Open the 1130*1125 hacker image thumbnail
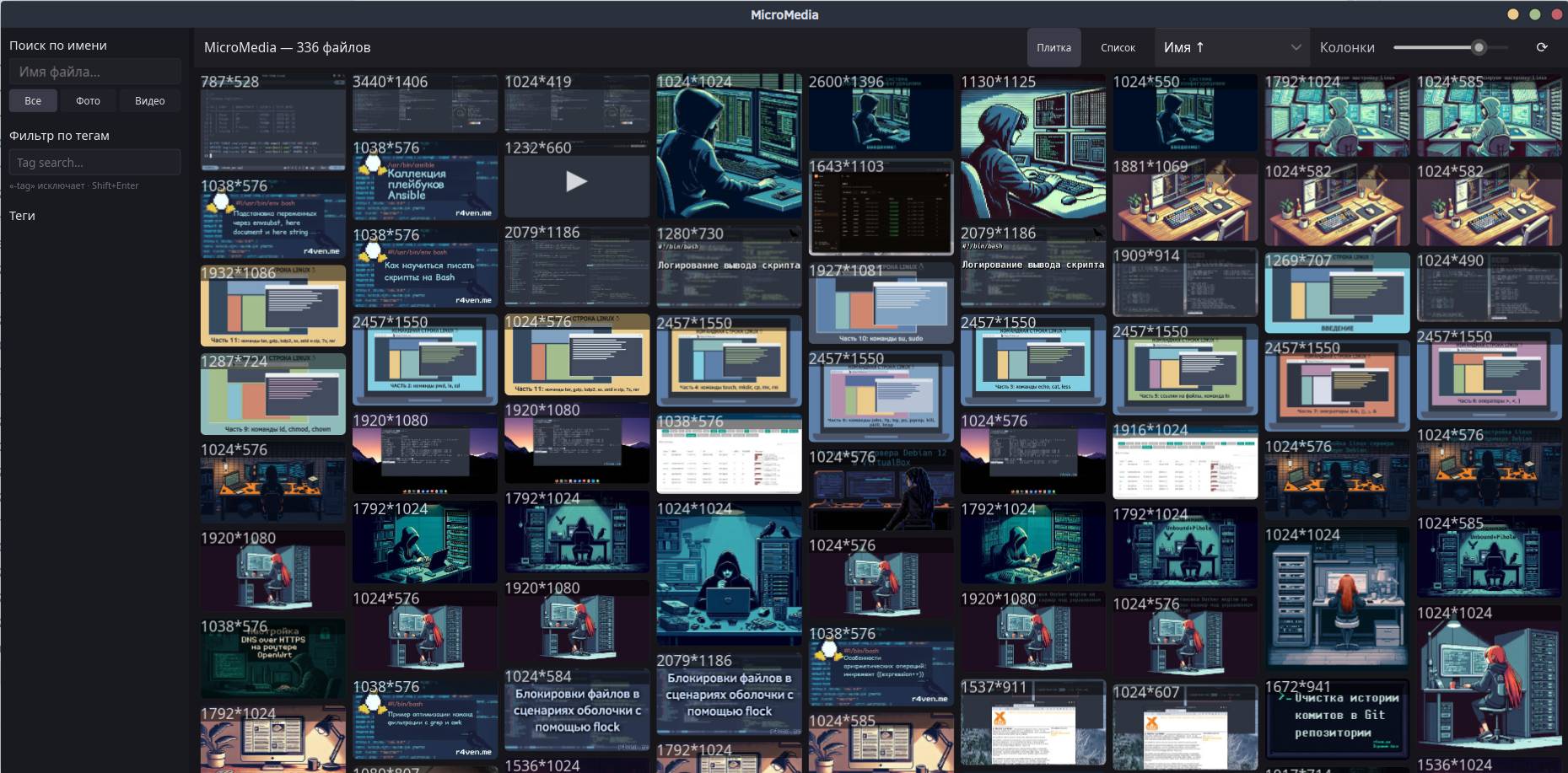Image resolution: width=1568 pixels, height=773 pixels. pyautogui.click(x=1033, y=147)
